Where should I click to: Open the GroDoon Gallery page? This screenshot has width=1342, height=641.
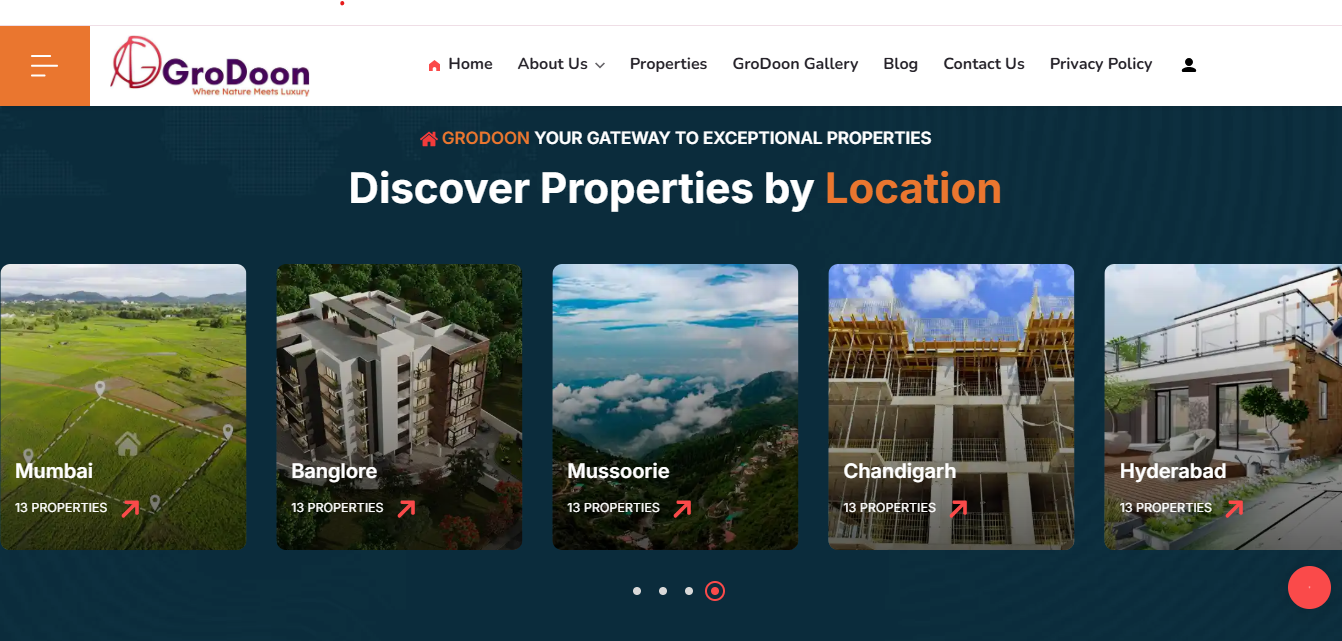click(795, 64)
